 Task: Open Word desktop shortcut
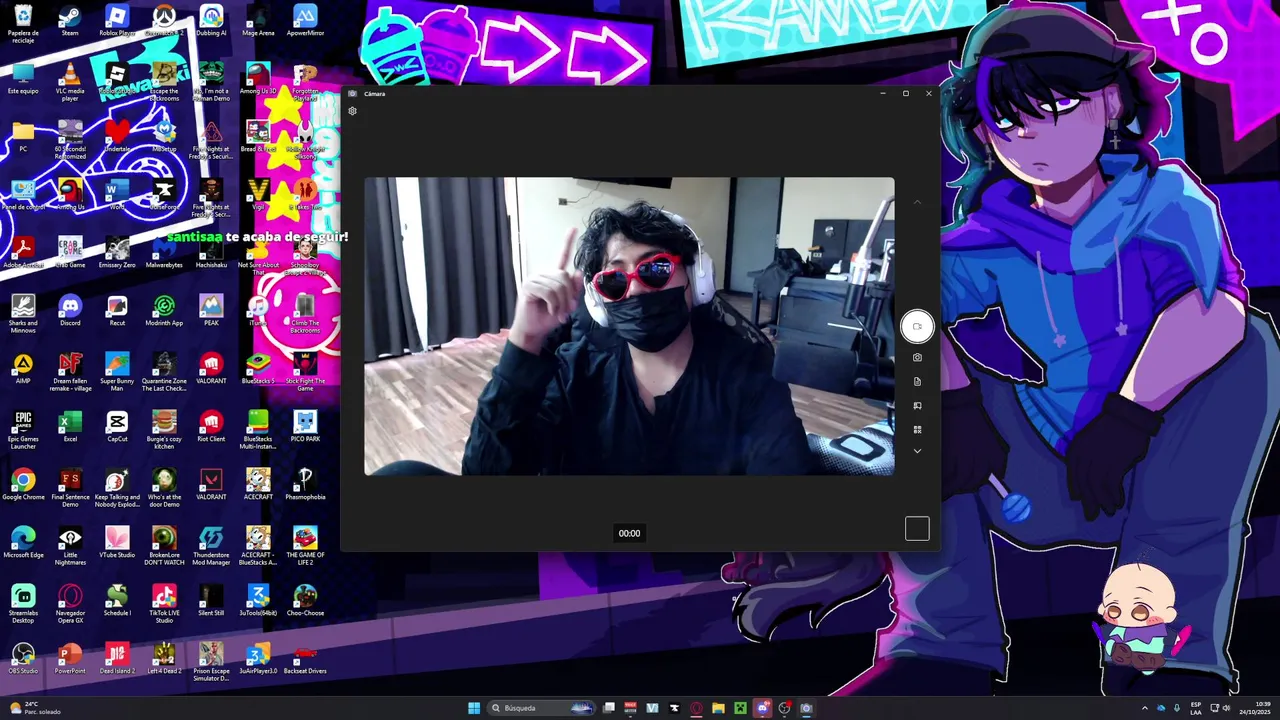point(117,194)
